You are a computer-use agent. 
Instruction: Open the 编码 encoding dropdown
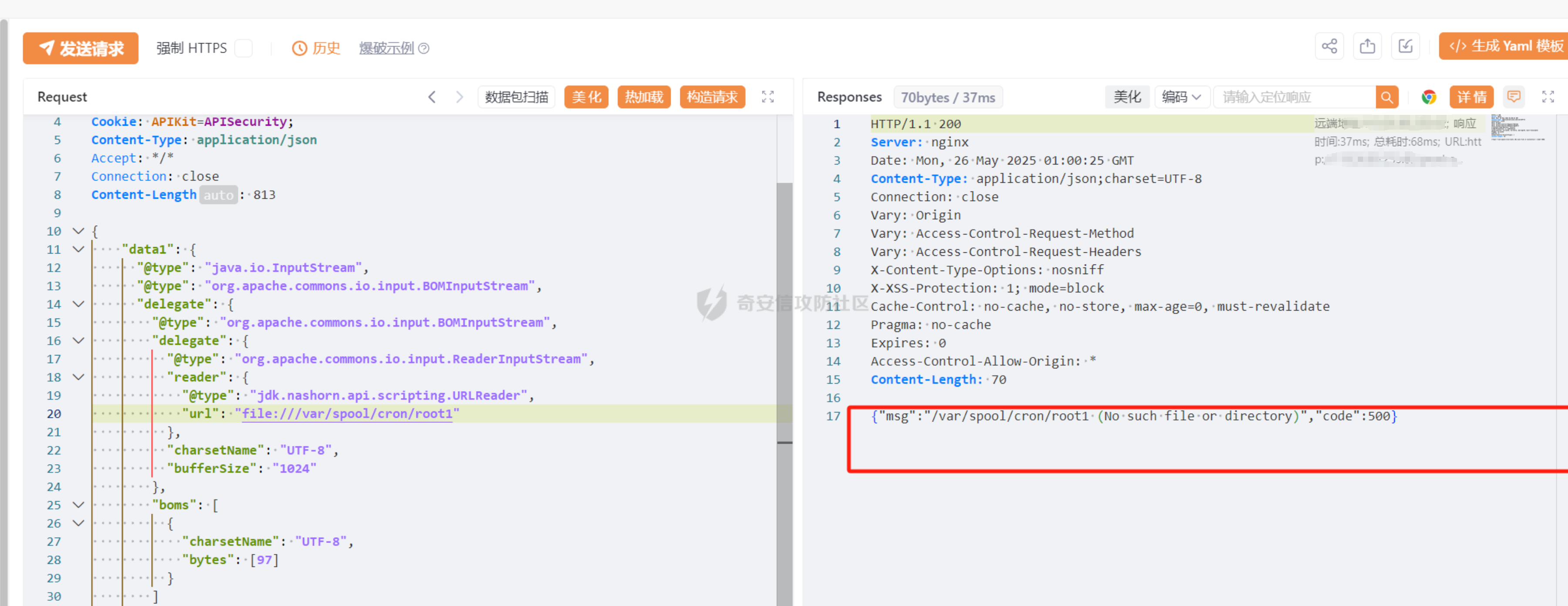[x=1182, y=97]
